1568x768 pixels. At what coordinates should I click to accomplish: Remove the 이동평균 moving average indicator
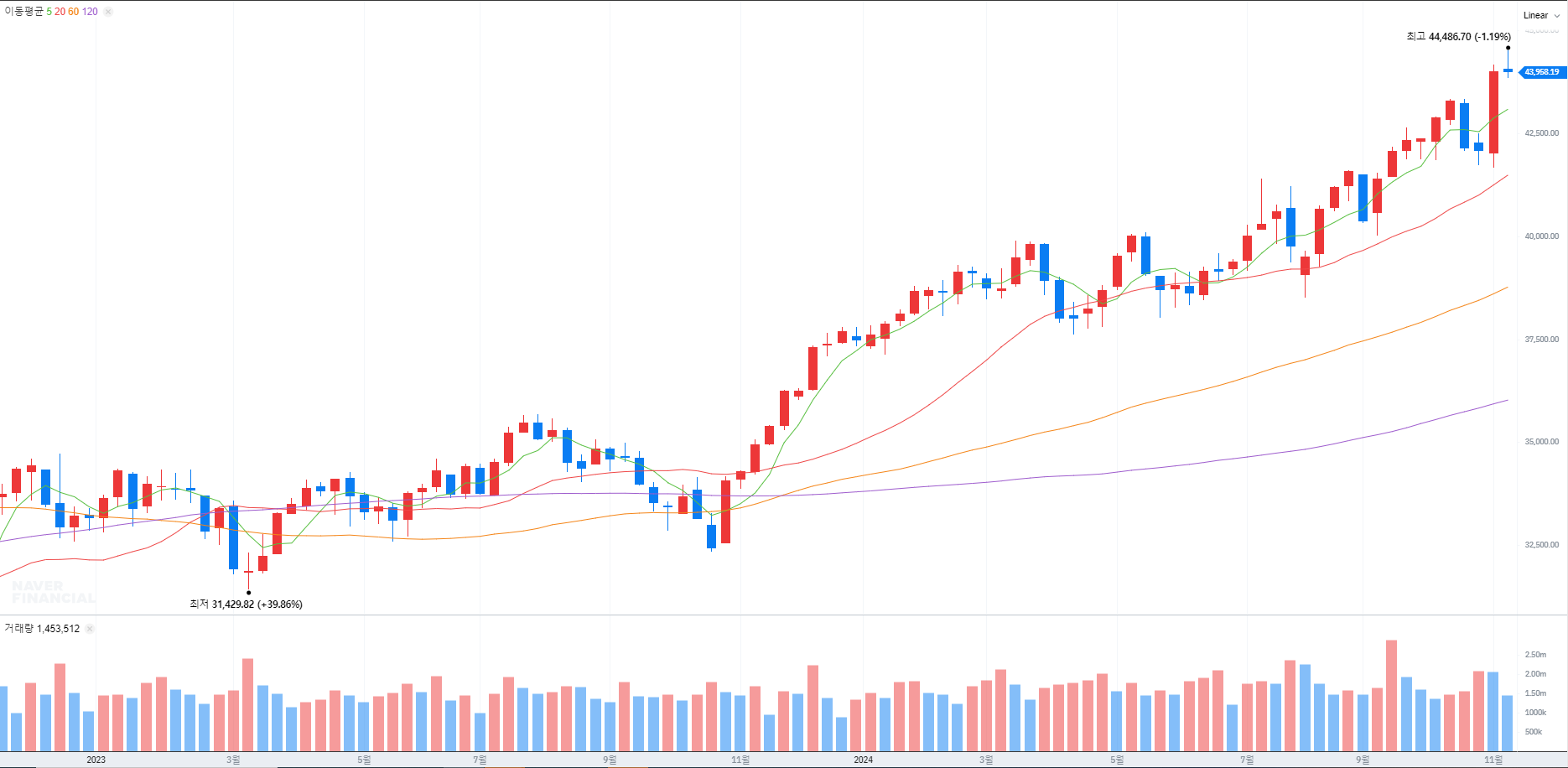coord(108,12)
